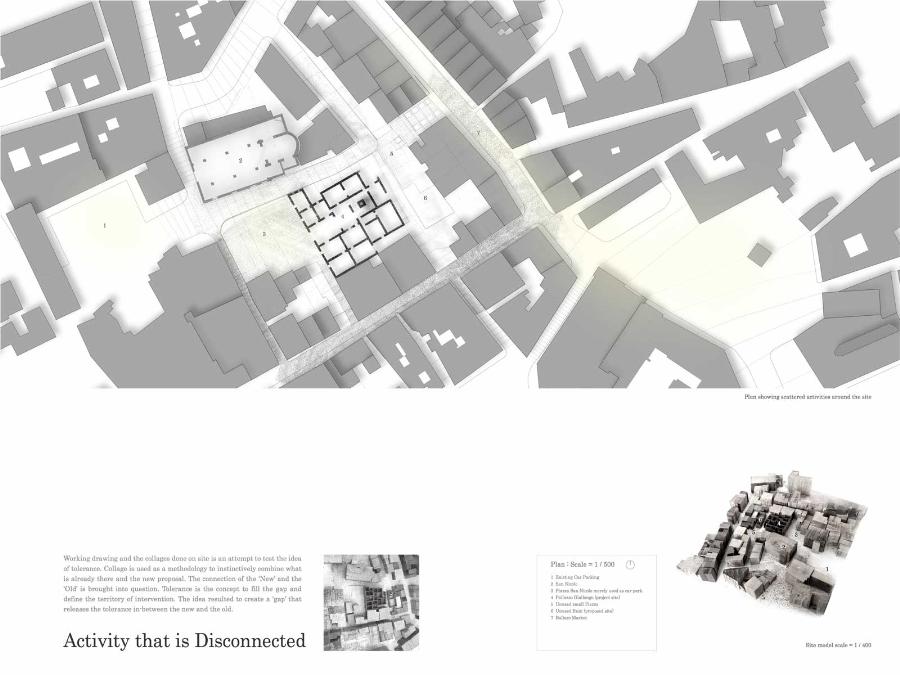The width and height of the screenshot is (900, 675).
Task: Click the north arrow compass icon
Action: 631,564
